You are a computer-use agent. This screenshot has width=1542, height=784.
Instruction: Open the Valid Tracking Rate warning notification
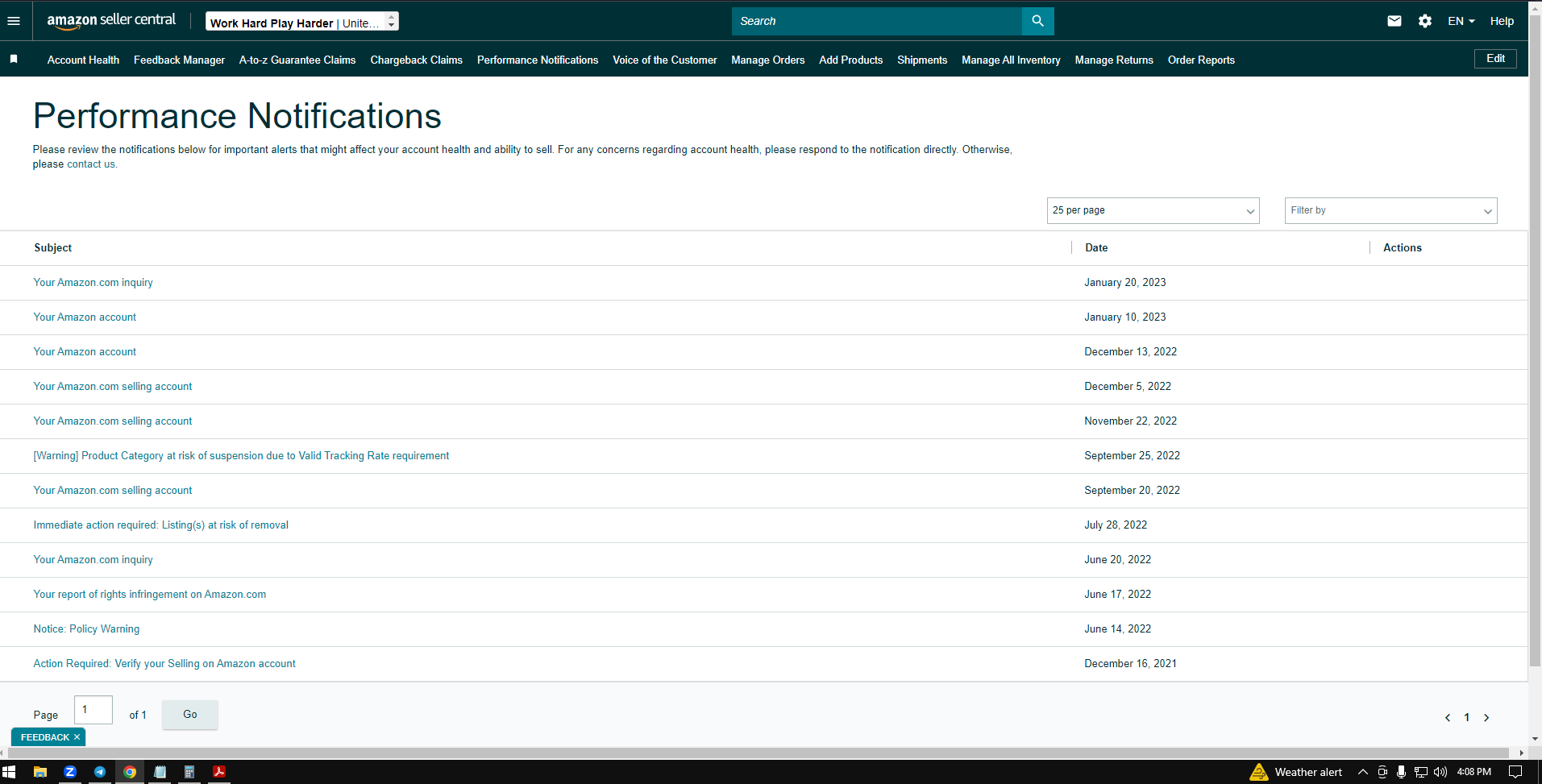coord(241,456)
